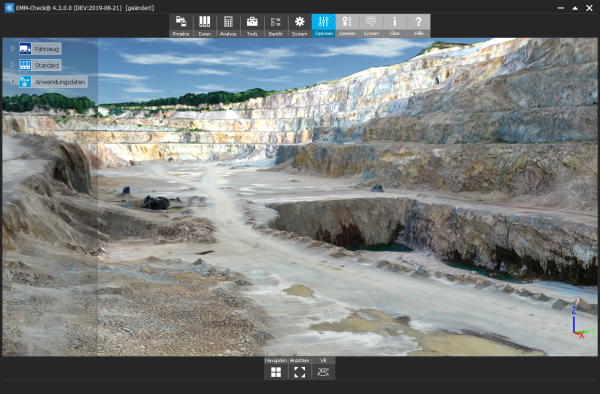
Task: Click the System speech-bubble button
Action: coord(371,26)
